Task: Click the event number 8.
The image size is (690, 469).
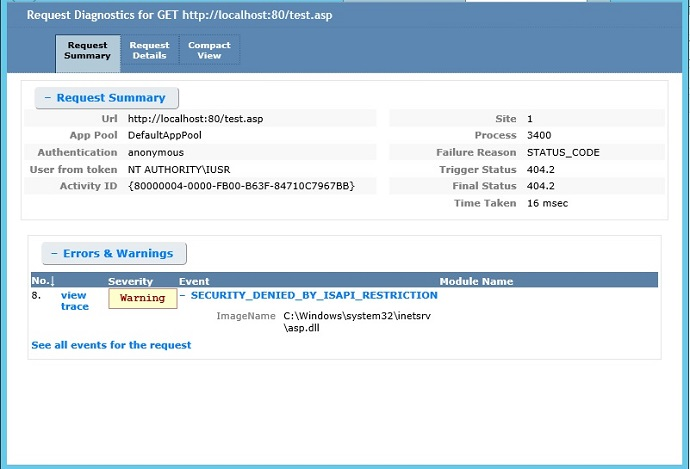Action: click(x=36, y=295)
